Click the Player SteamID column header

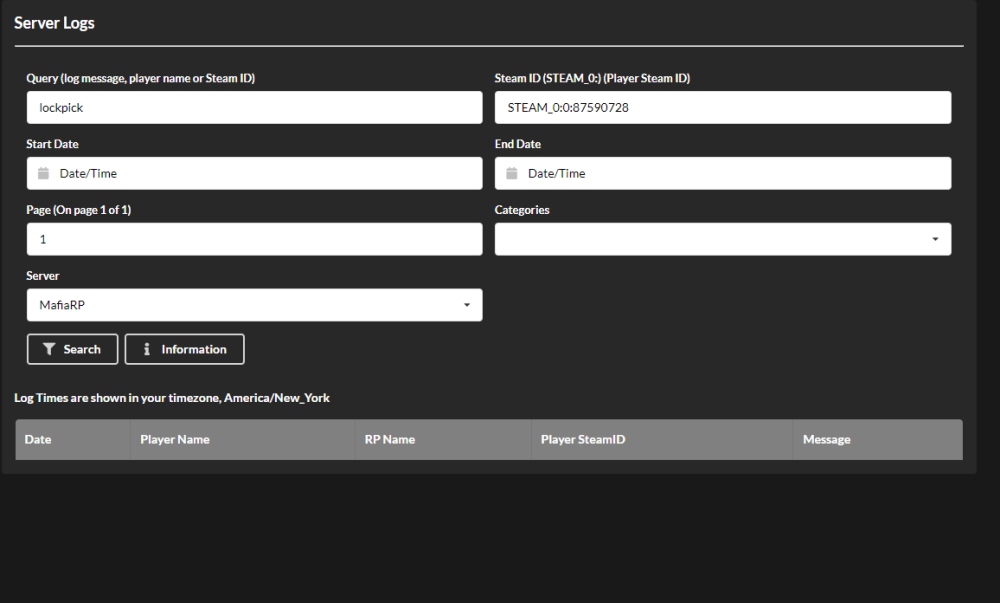click(583, 439)
